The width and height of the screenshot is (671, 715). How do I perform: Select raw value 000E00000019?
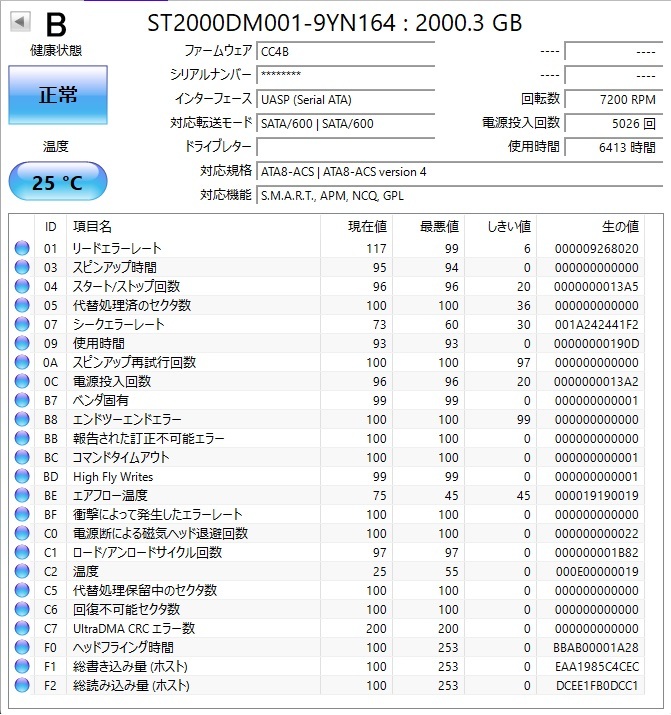point(597,572)
